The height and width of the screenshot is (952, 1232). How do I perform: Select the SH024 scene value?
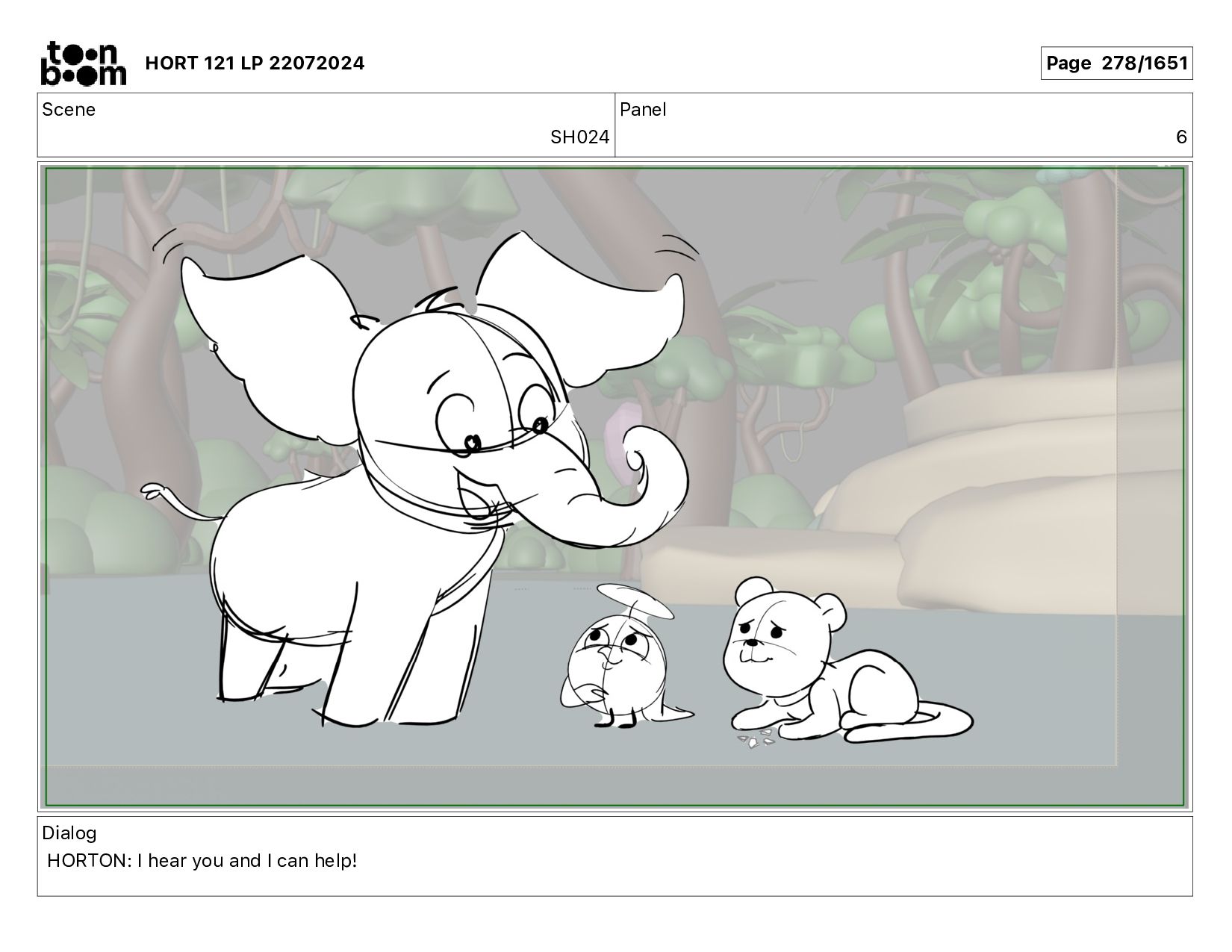pyautogui.click(x=579, y=137)
